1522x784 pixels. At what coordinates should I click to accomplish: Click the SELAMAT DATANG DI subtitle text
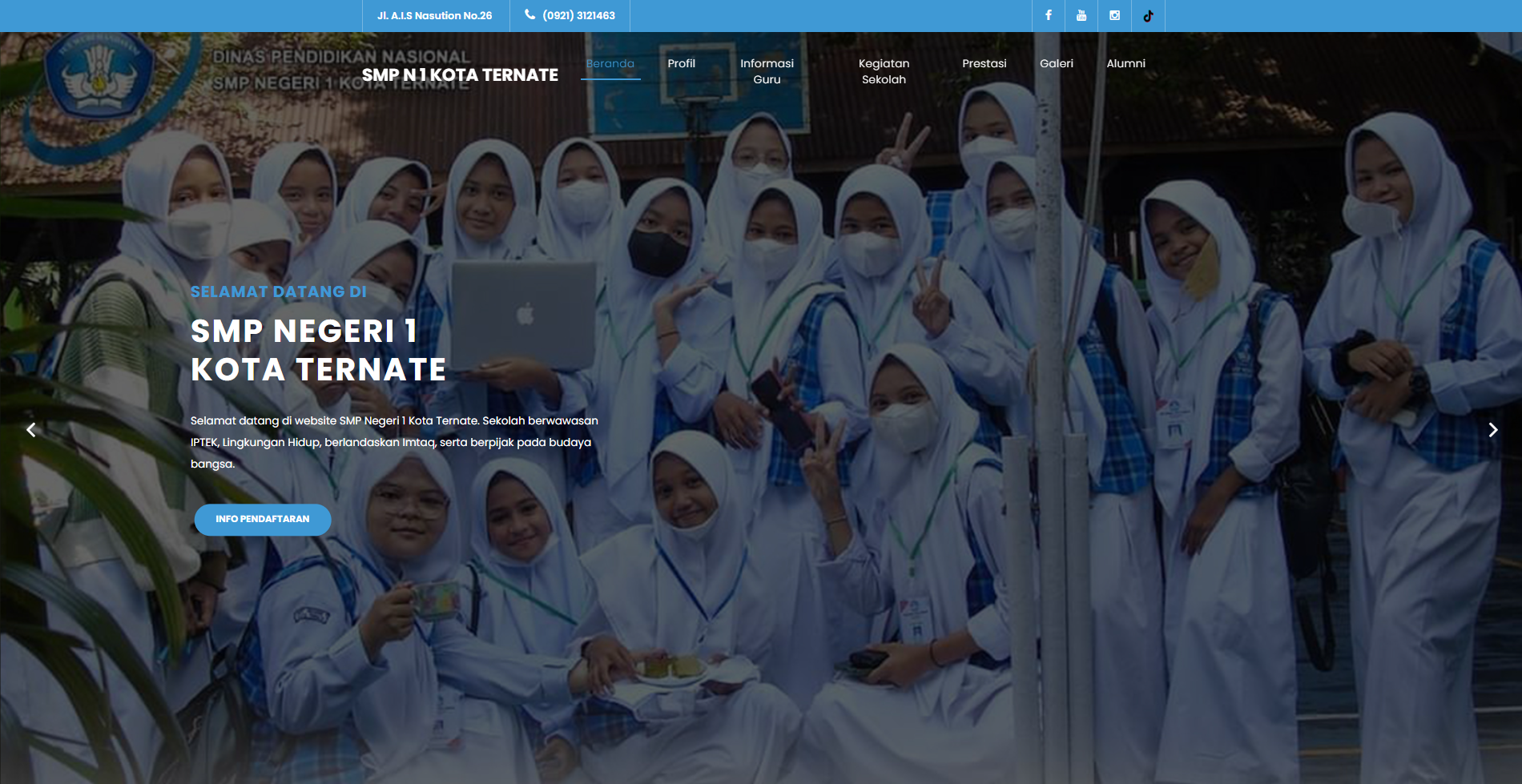click(x=278, y=291)
